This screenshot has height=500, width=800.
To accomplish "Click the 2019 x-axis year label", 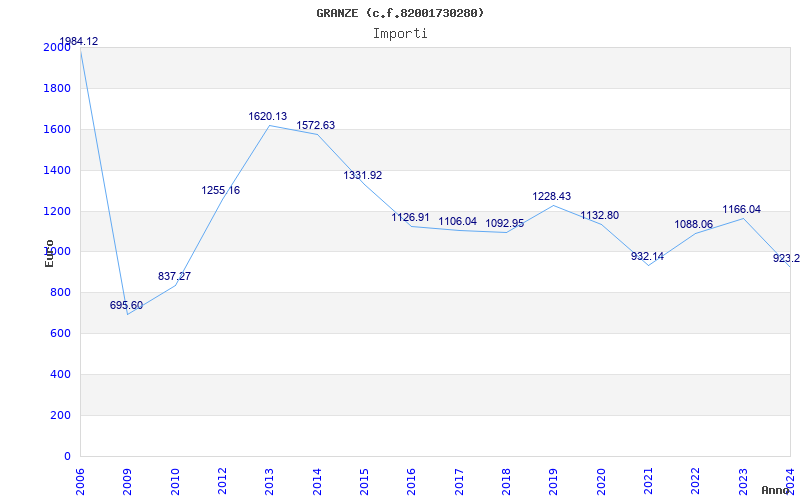I will point(554,482).
